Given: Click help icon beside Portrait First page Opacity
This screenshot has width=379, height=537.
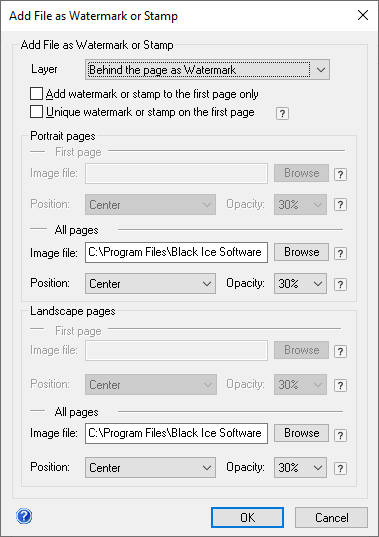Looking at the screenshot, I should coord(340,205).
